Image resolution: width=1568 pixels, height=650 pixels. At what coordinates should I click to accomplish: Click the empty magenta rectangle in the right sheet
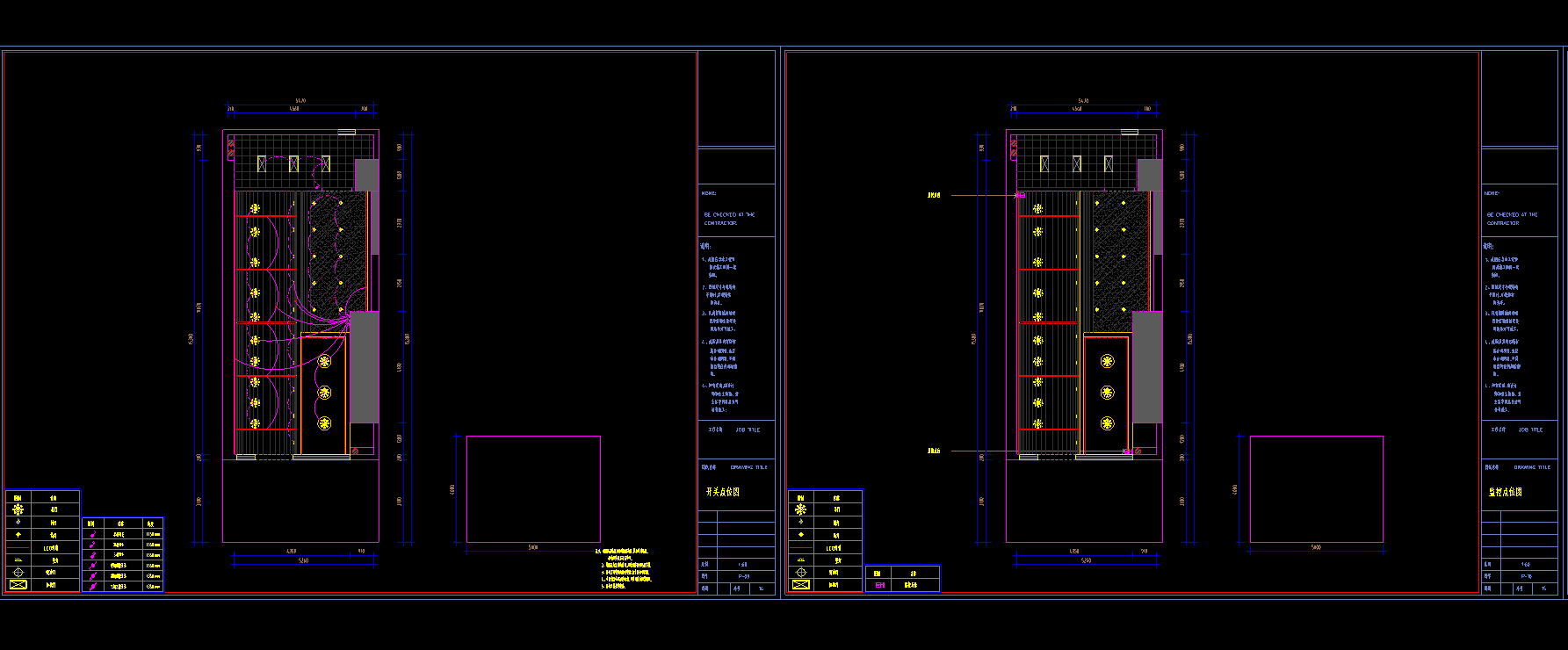(x=1316, y=488)
